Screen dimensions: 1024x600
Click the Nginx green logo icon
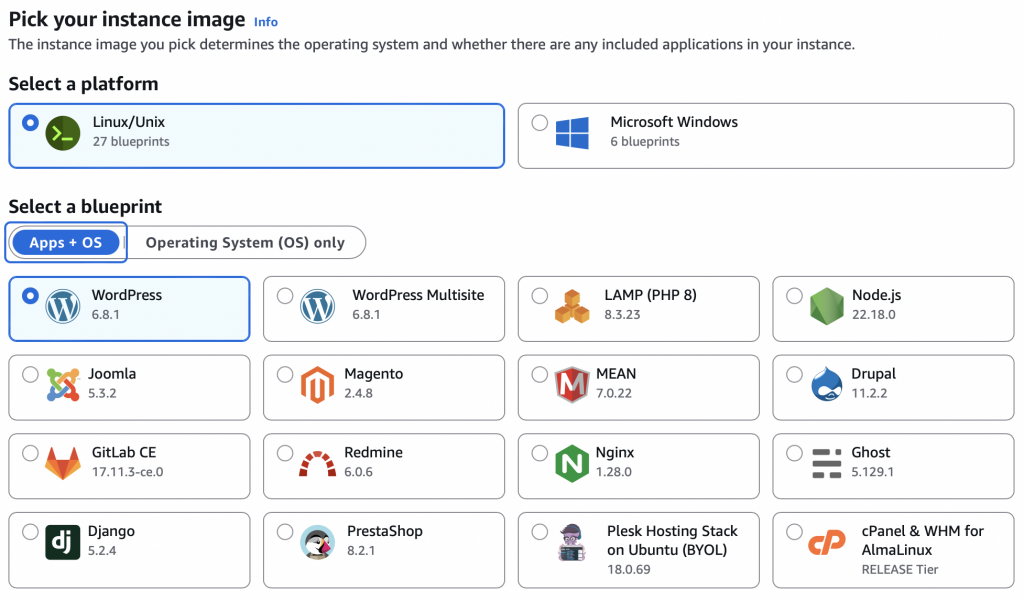tap(571, 464)
